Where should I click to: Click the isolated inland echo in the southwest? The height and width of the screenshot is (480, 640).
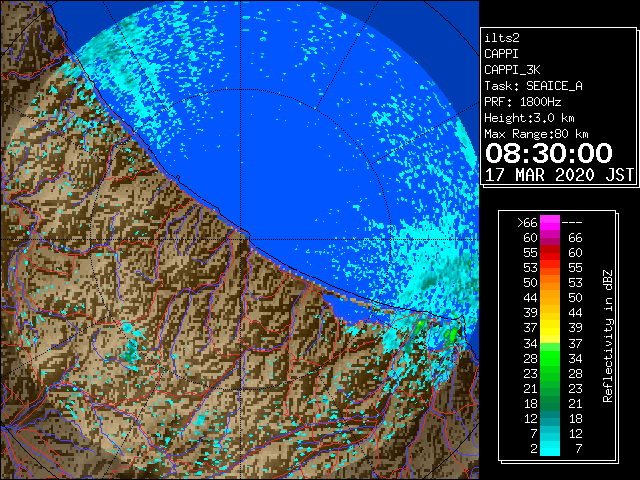[131, 352]
